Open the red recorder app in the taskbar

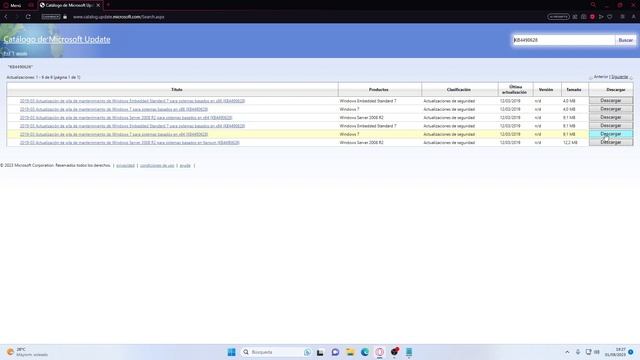tap(394, 352)
